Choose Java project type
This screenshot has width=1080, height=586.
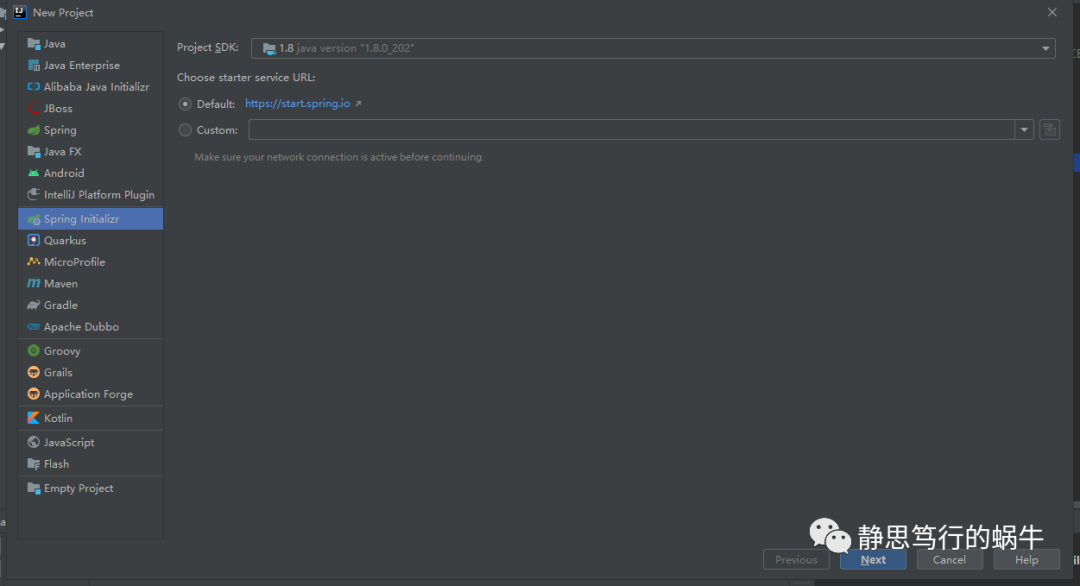click(90, 44)
